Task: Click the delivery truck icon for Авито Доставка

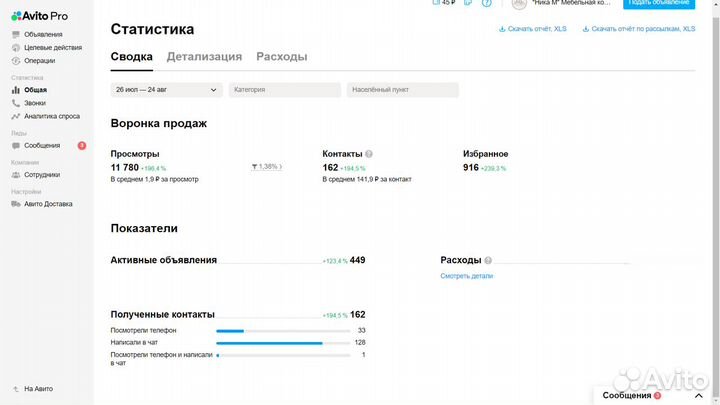Action: [x=16, y=204]
